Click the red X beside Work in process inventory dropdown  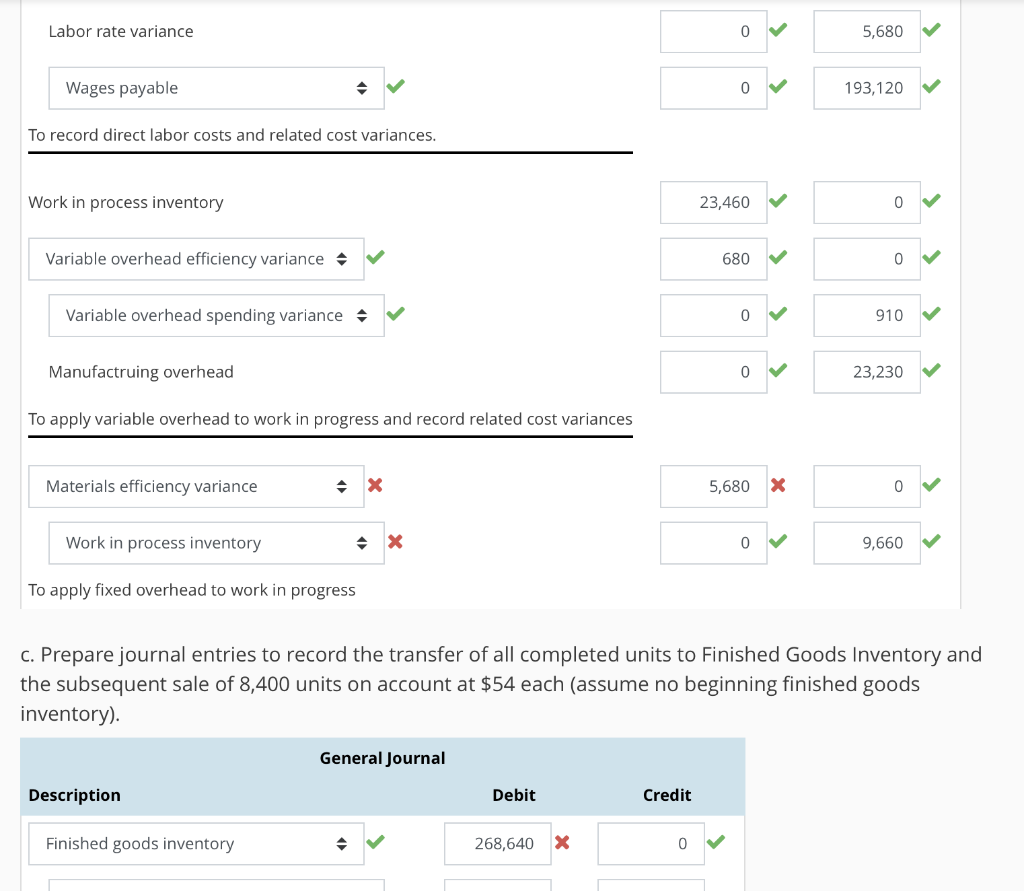(x=396, y=542)
